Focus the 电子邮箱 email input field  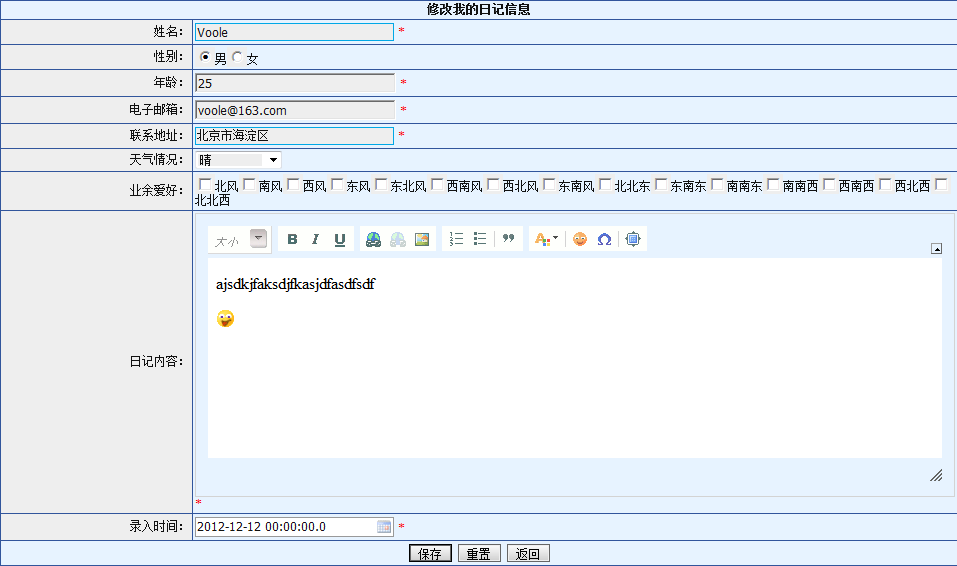coord(295,110)
